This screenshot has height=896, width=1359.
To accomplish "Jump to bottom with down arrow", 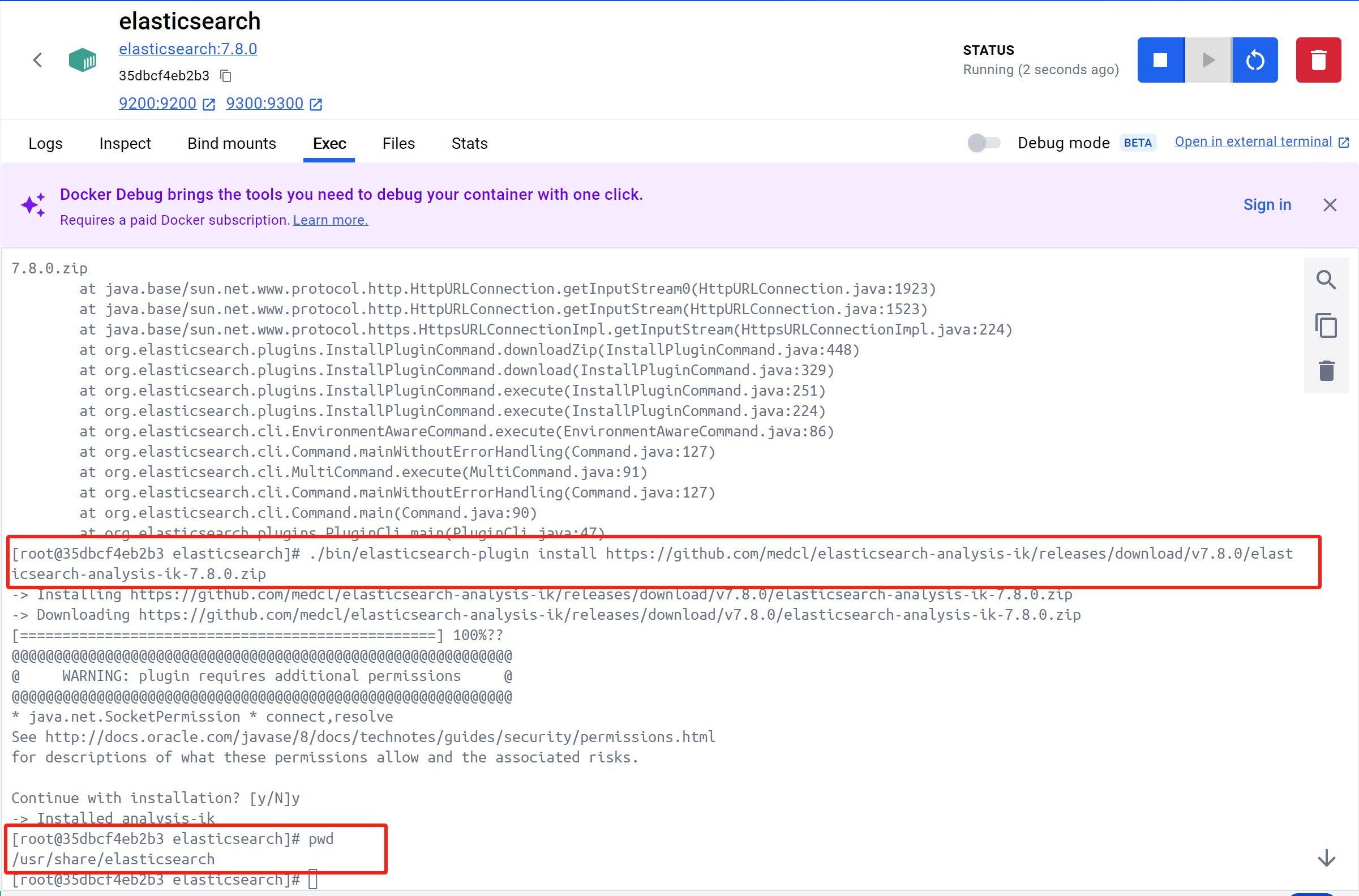I will [1326, 858].
